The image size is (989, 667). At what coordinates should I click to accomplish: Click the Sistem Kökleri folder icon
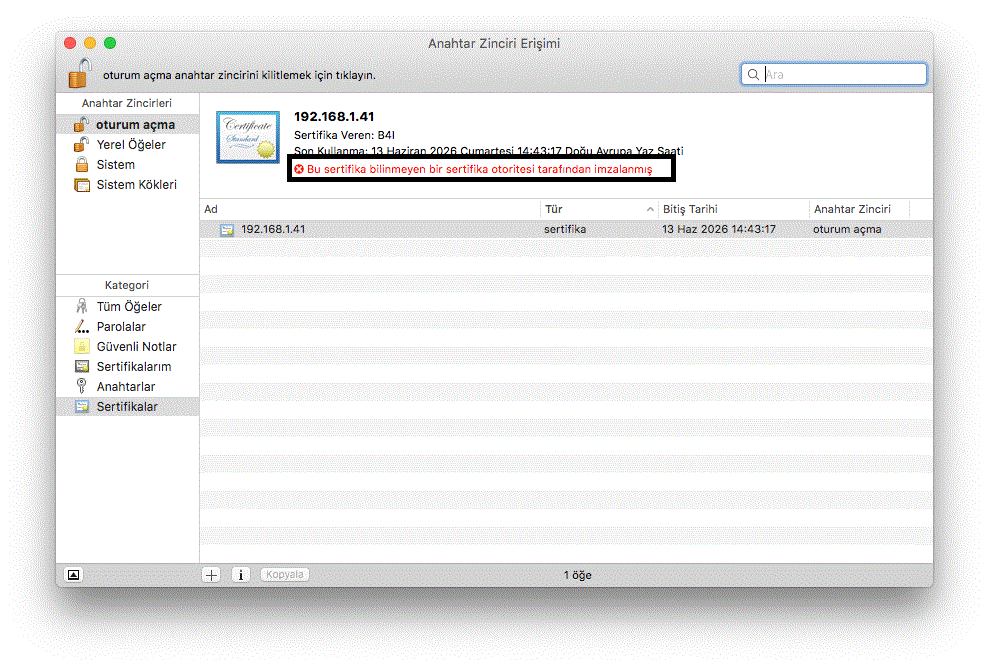click(x=82, y=185)
